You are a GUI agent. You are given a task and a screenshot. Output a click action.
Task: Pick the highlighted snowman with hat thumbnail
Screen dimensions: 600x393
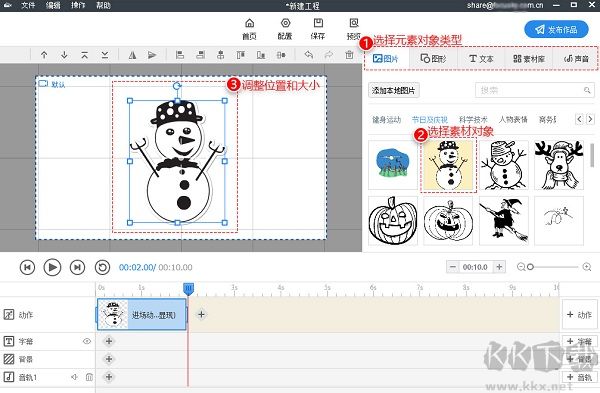coord(448,165)
